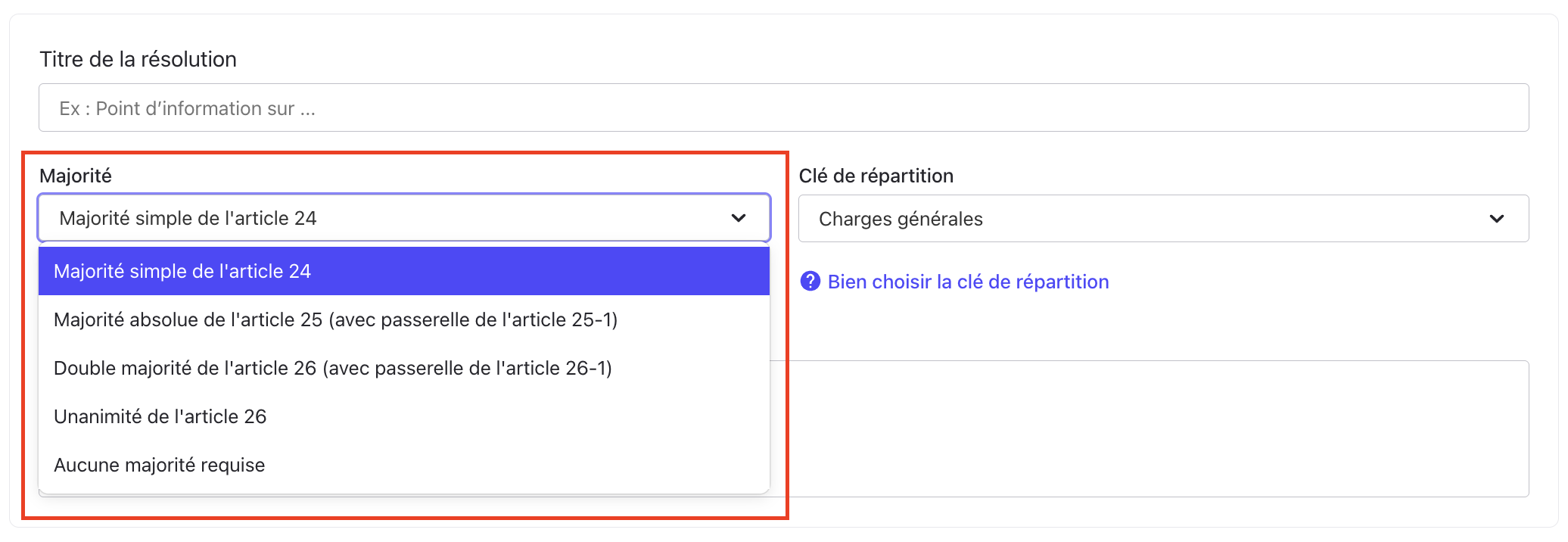Viewport: 1568px width, 542px height.
Task: Open 'Bien choisir la clé de répartition' link
Action: pos(968,282)
